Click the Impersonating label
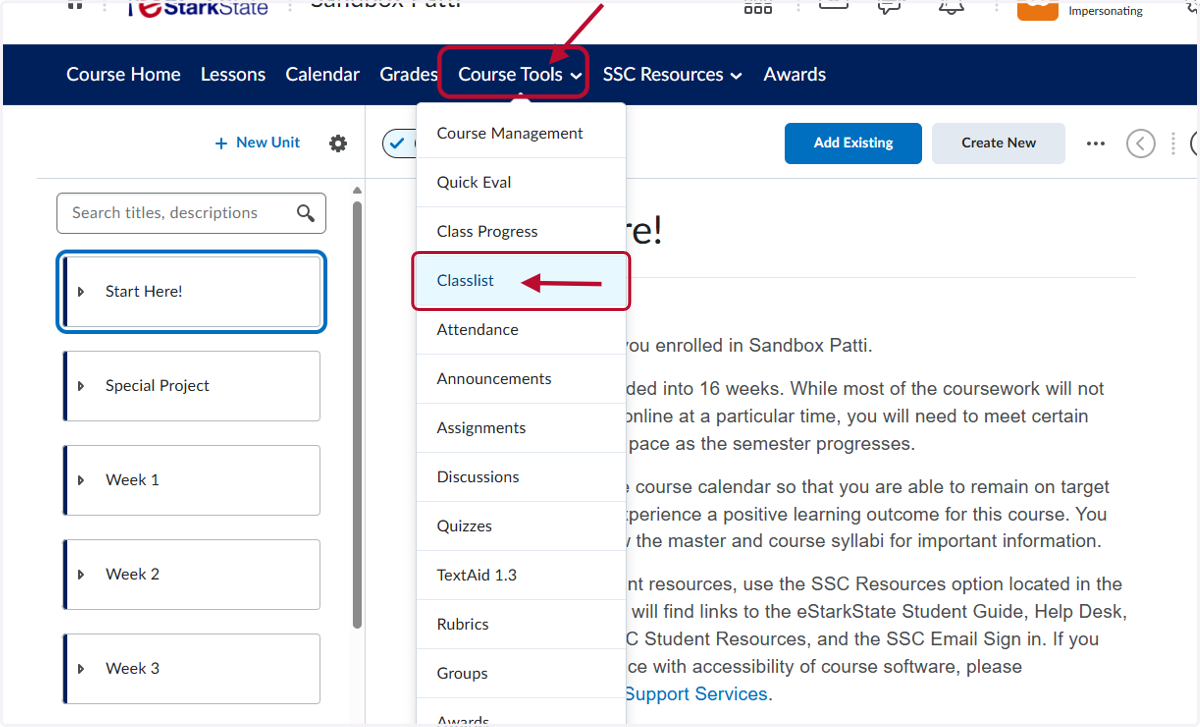This screenshot has height=727, width=1200. [1105, 11]
